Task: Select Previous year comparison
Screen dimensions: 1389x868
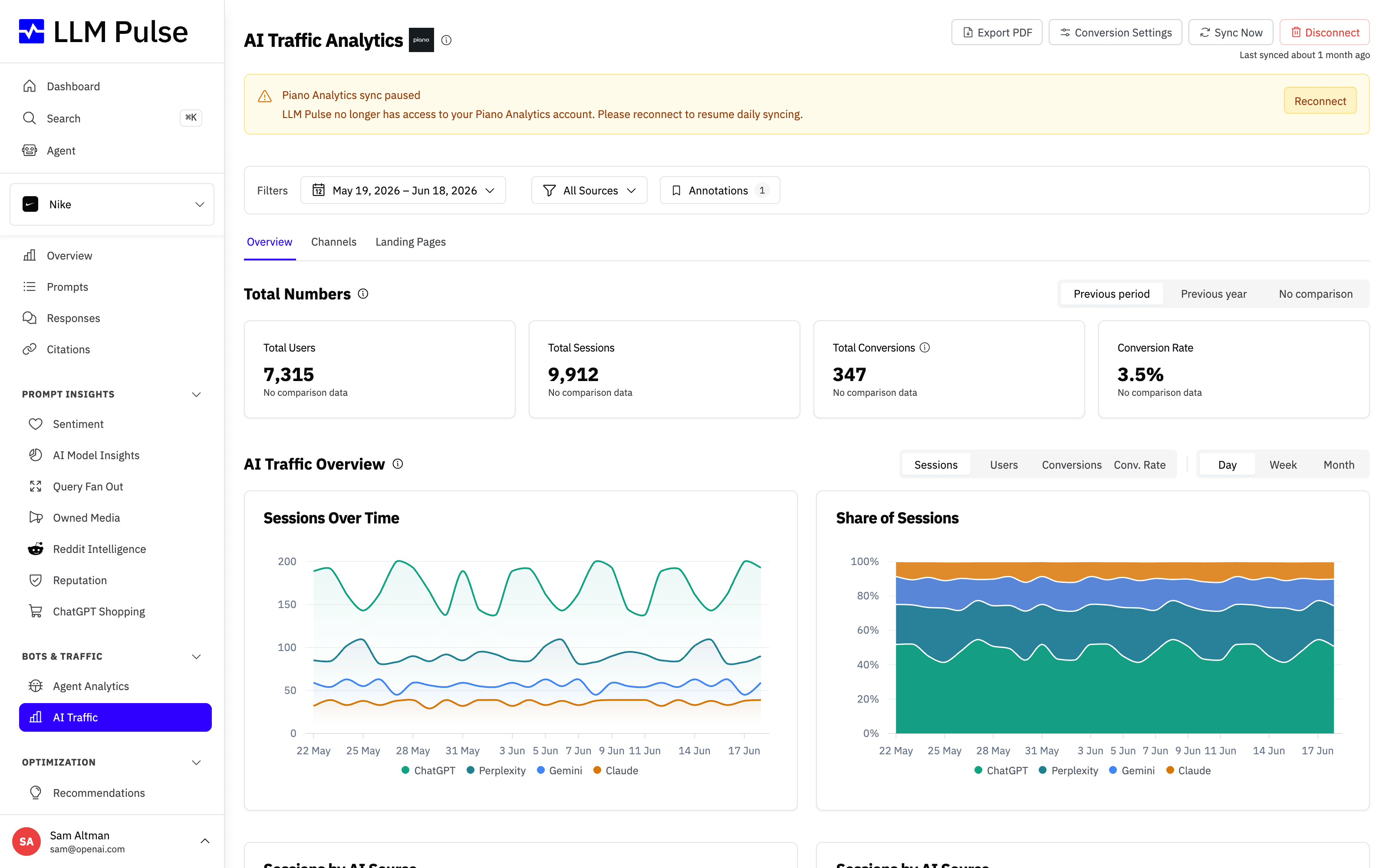Action: tap(1213, 294)
